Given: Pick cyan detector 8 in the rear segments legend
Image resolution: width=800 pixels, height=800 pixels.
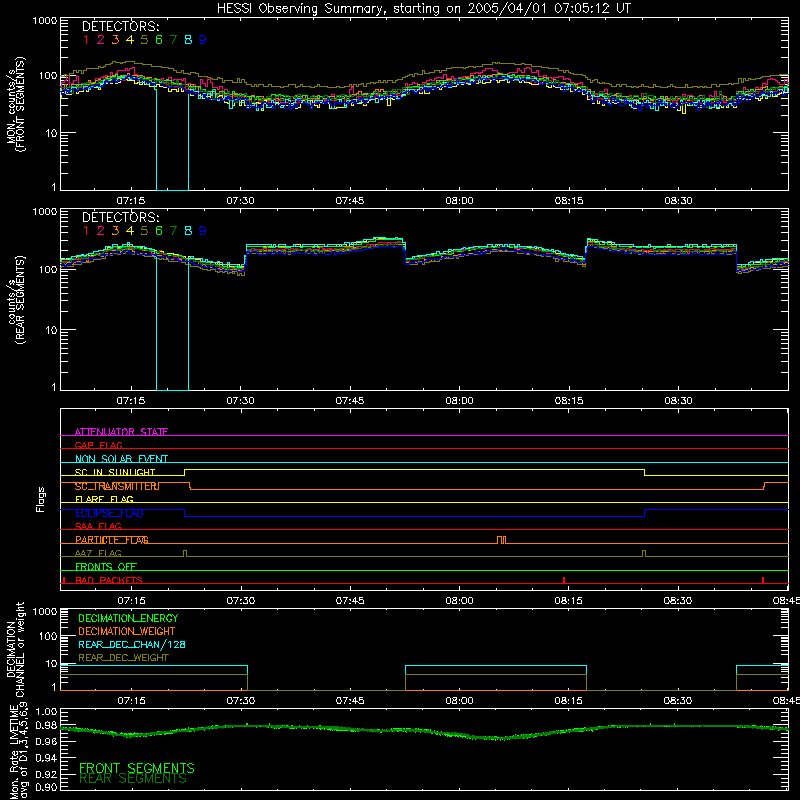Looking at the screenshot, I should (x=188, y=231).
